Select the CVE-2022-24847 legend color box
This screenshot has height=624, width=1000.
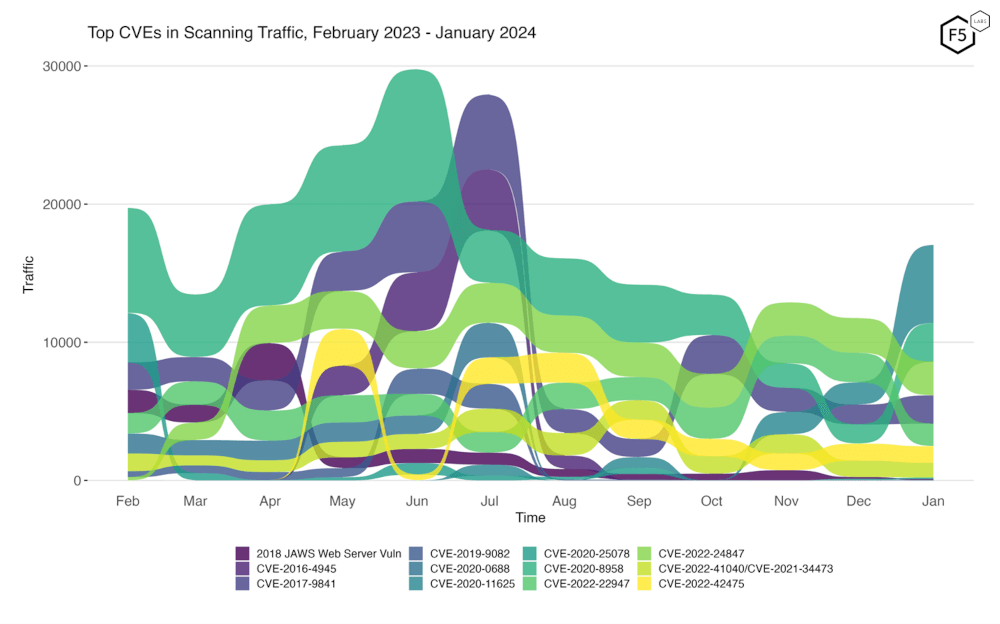[646, 553]
